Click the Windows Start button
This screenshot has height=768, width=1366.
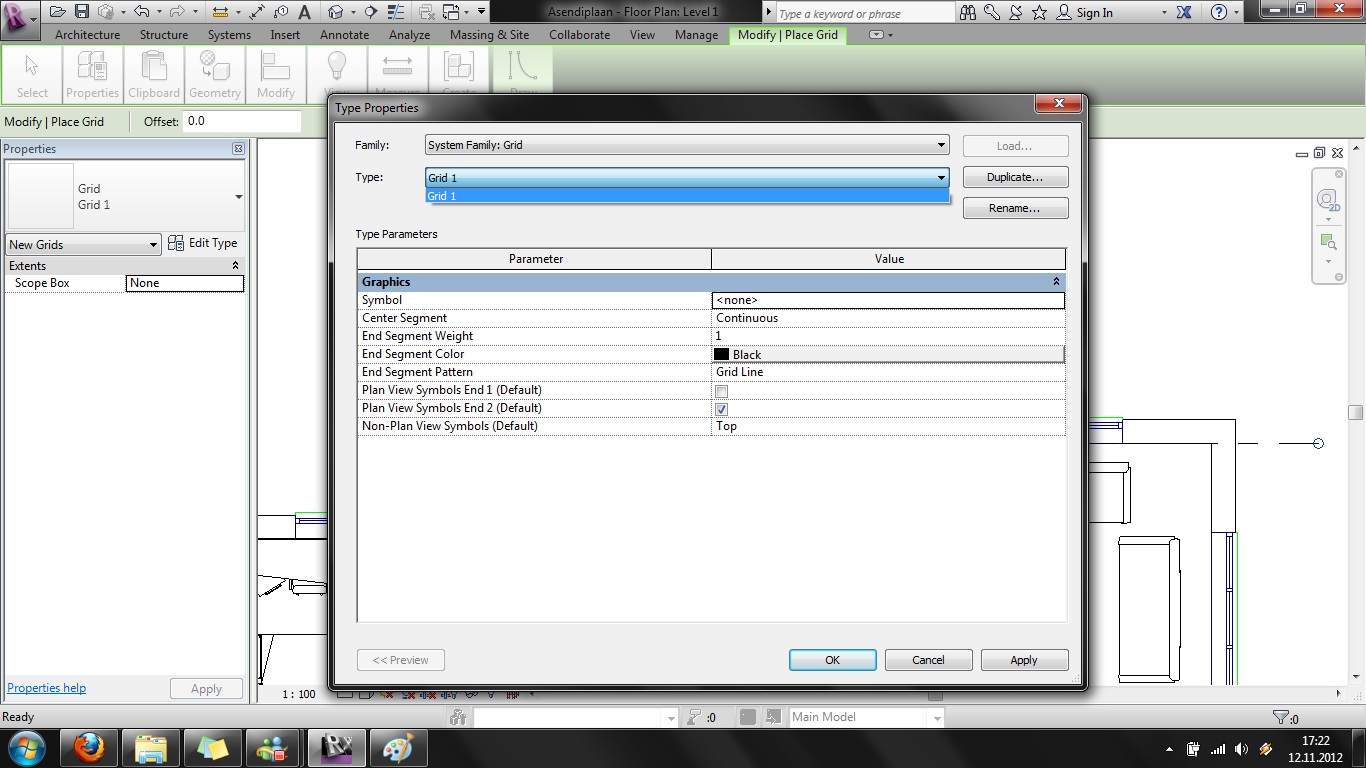25,747
